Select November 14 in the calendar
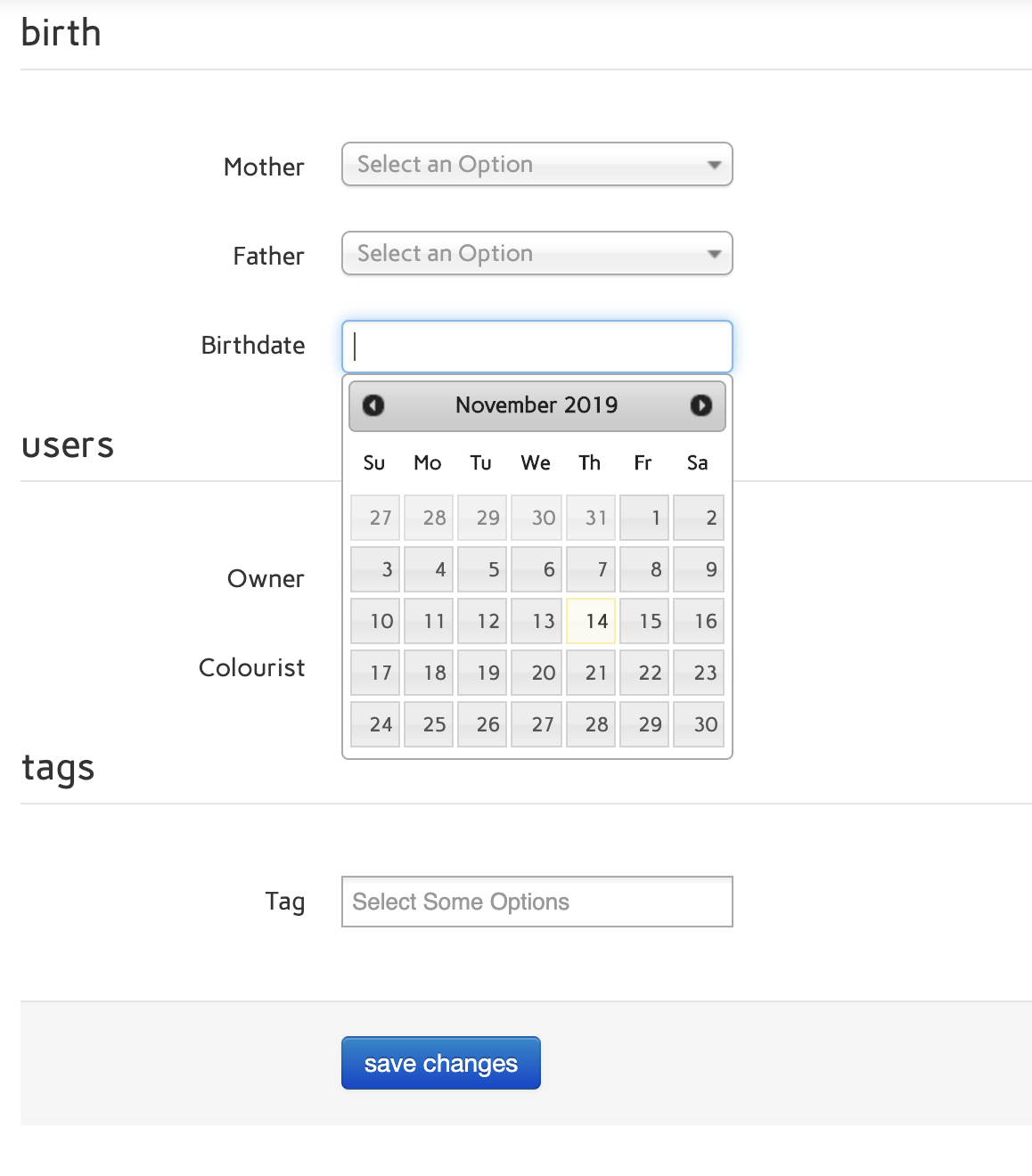Image resolution: width=1032 pixels, height=1176 pixels. pos(591,621)
